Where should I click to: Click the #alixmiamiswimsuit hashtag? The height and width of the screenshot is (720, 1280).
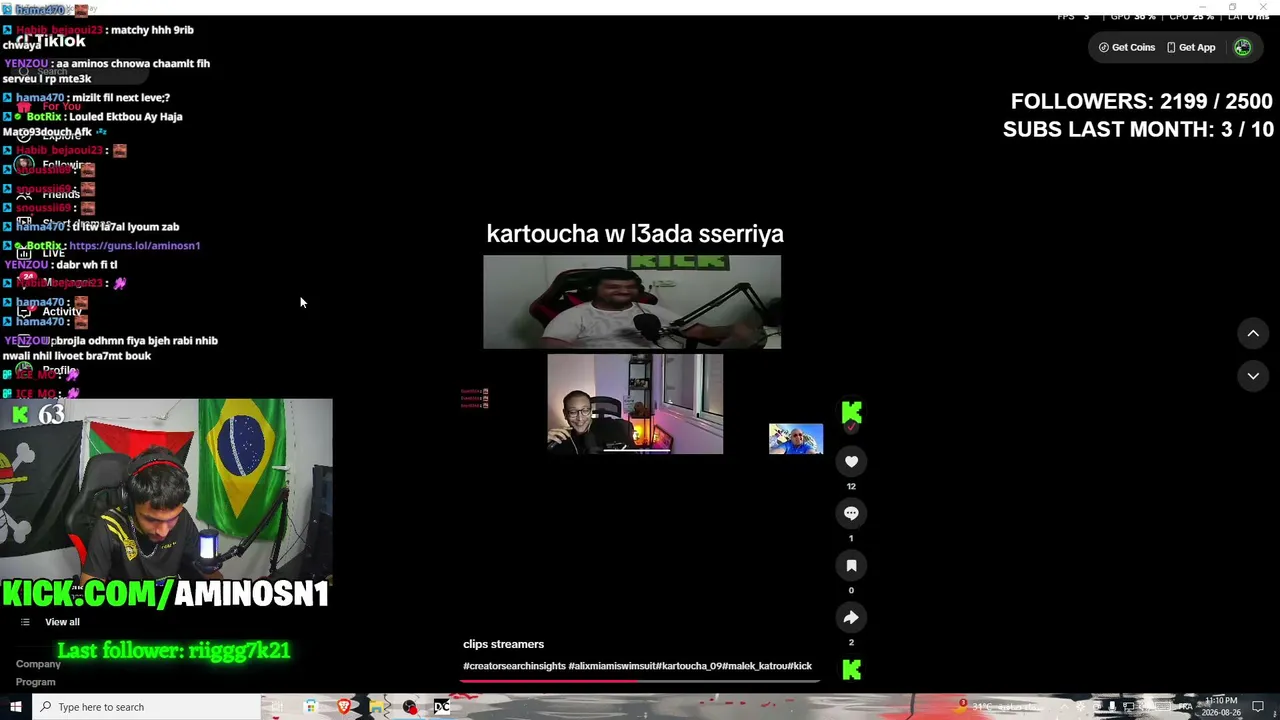(612, 666)
